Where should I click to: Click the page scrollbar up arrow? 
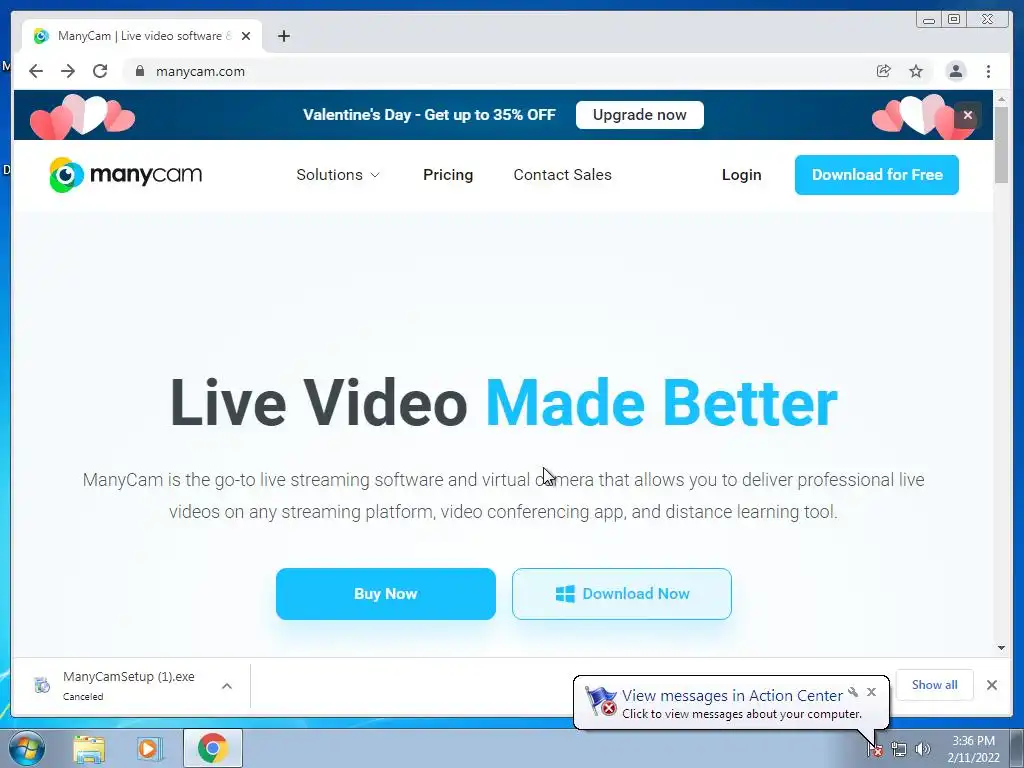click(1001, 99)
